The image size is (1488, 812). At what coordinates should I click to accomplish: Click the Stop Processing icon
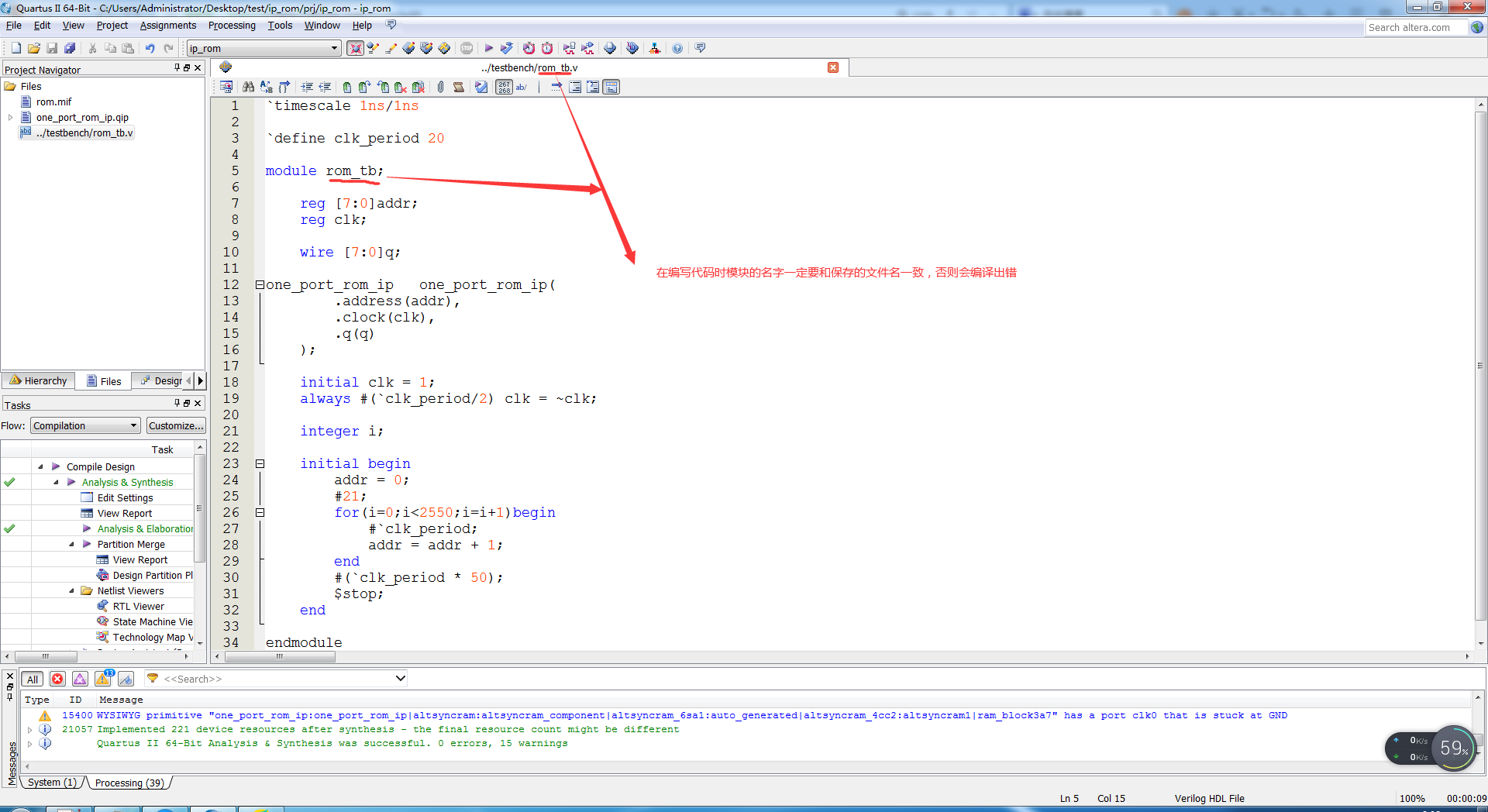(x=467, y=48)
